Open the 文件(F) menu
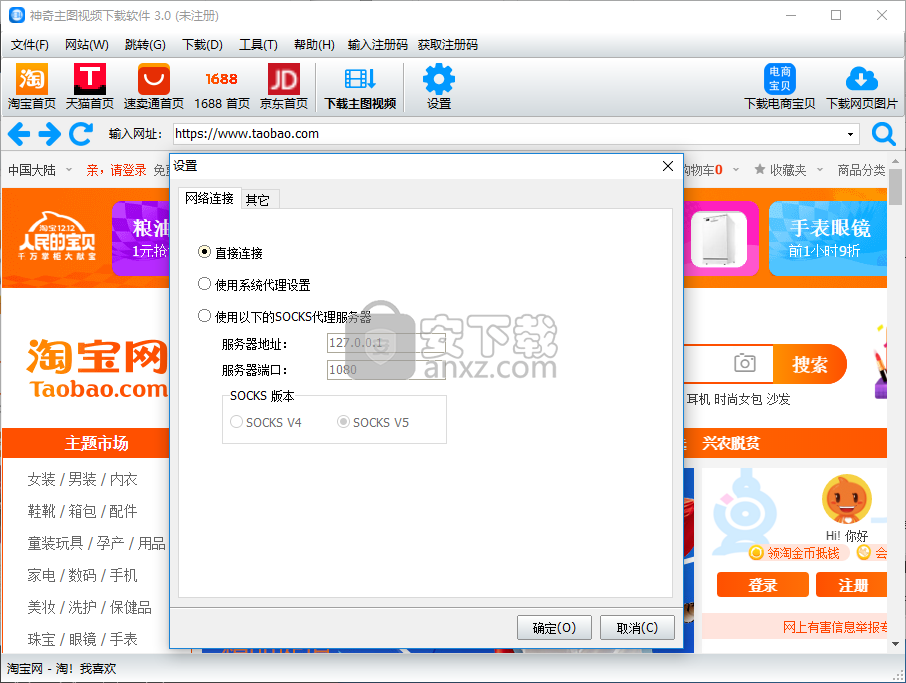This screenshot has height=683, width=906. click(29, 44)
